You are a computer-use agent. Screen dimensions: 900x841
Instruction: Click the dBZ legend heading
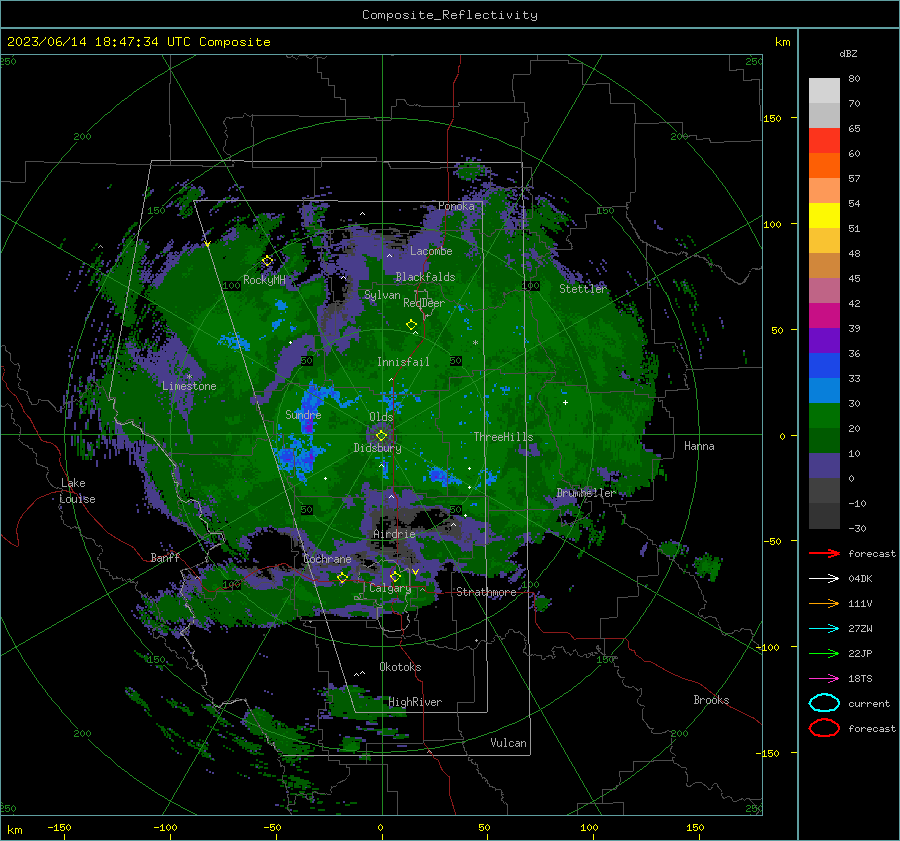848,53
